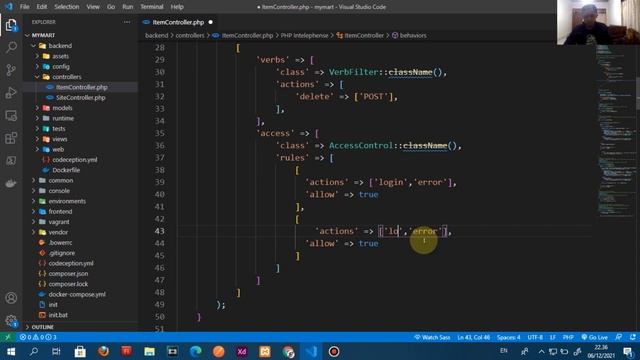Open File Explorer from taskbar
The width and height of the screenshot is (640, 360).
pos(149,351)
